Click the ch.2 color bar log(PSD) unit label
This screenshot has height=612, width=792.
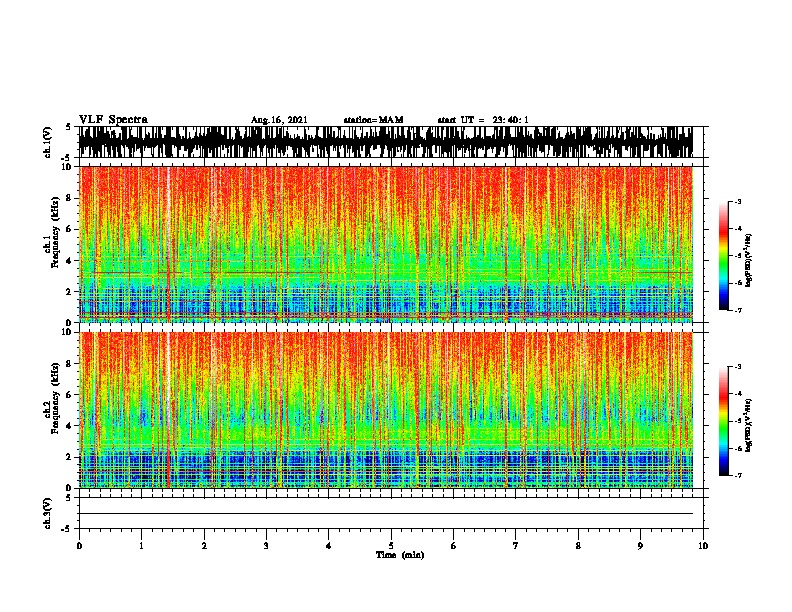point(749,425)
